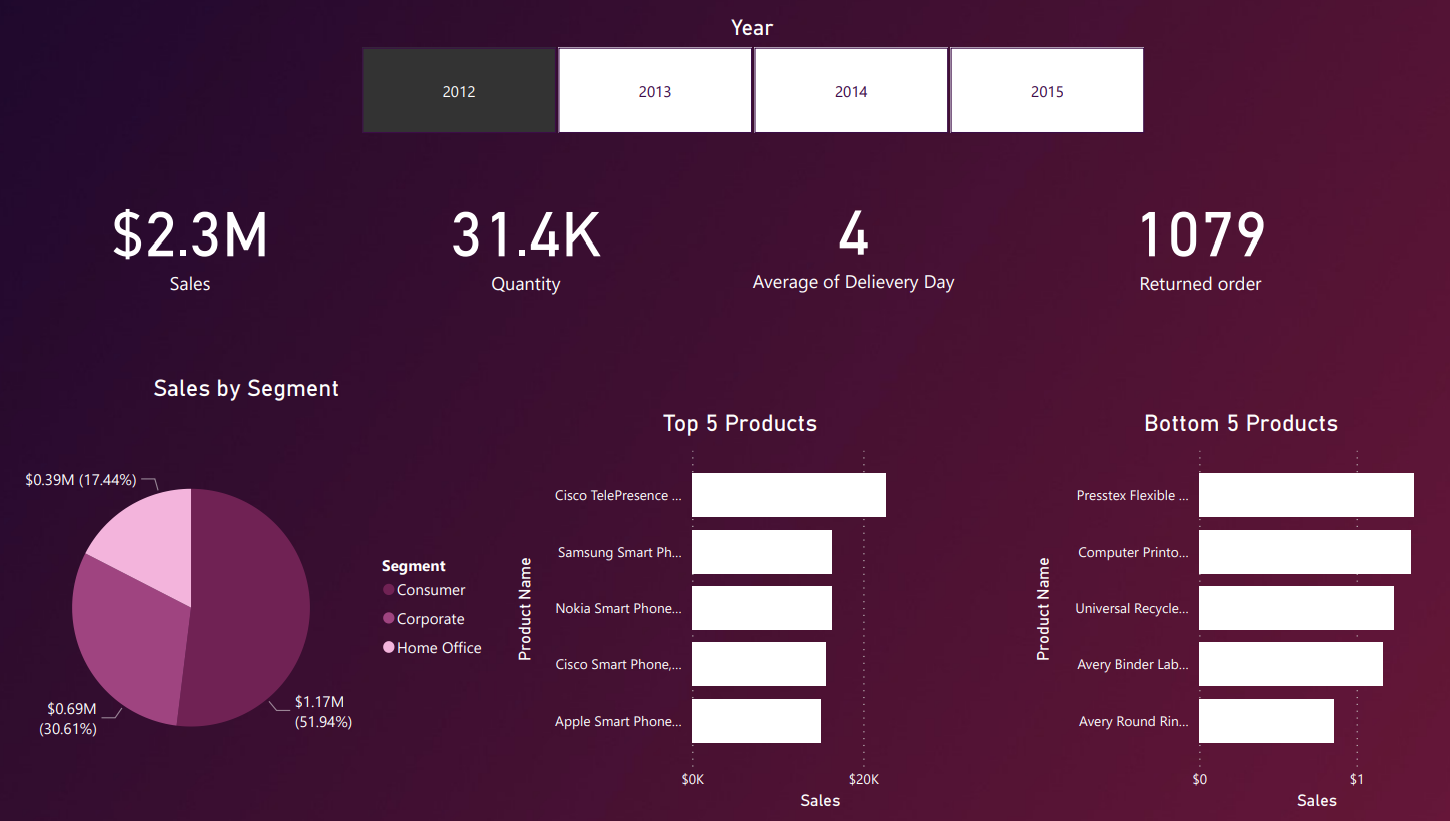Click the Nokia Smart Phone sales bar
Image resolution: width=1450 pixels, height=821 pixels.
(761, 608)
